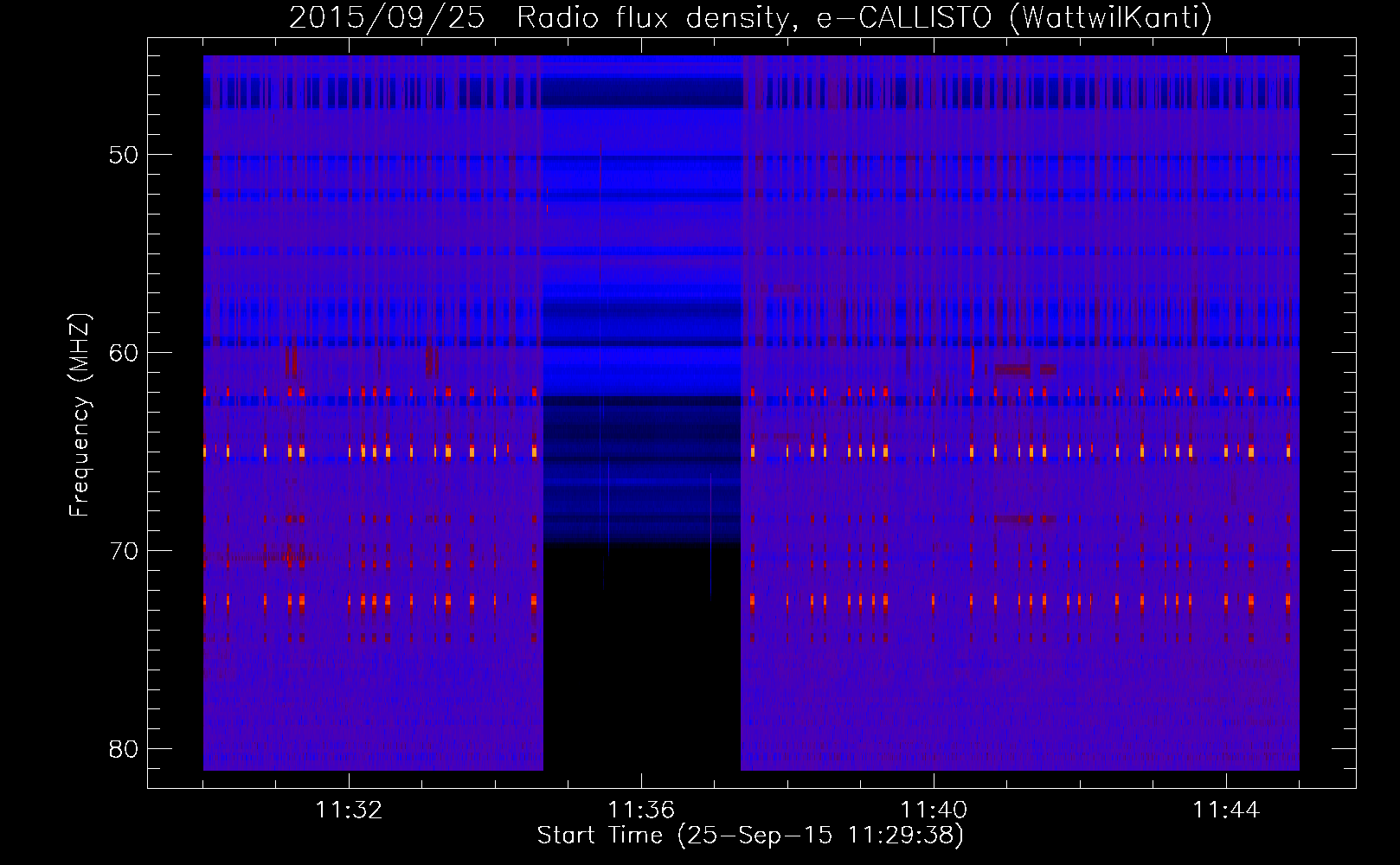
Task: Click the 70 frequency tick label
Action: [124, 551]
